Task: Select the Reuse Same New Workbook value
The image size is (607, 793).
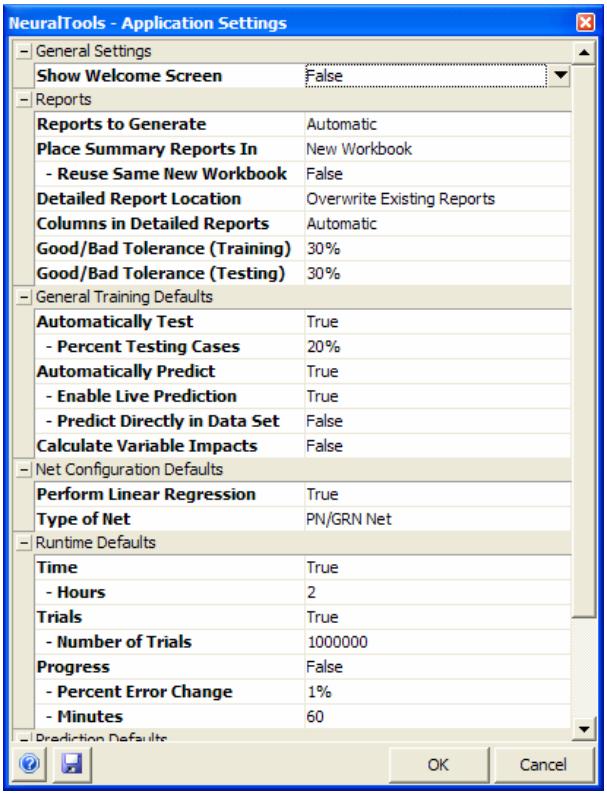Action: click(438, 174)
